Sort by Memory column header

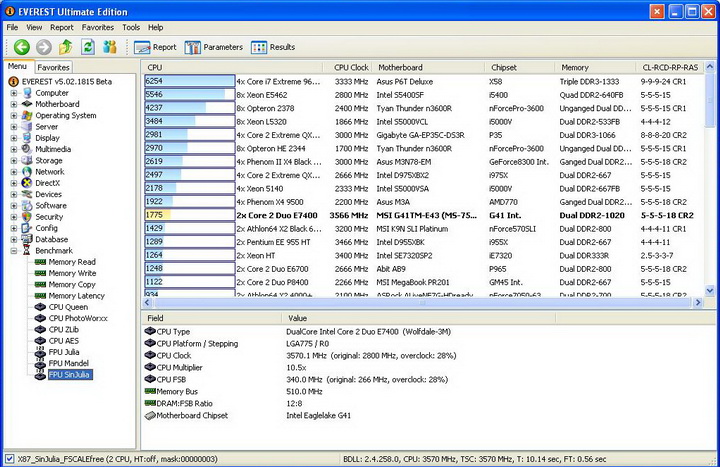pos(595,68)
